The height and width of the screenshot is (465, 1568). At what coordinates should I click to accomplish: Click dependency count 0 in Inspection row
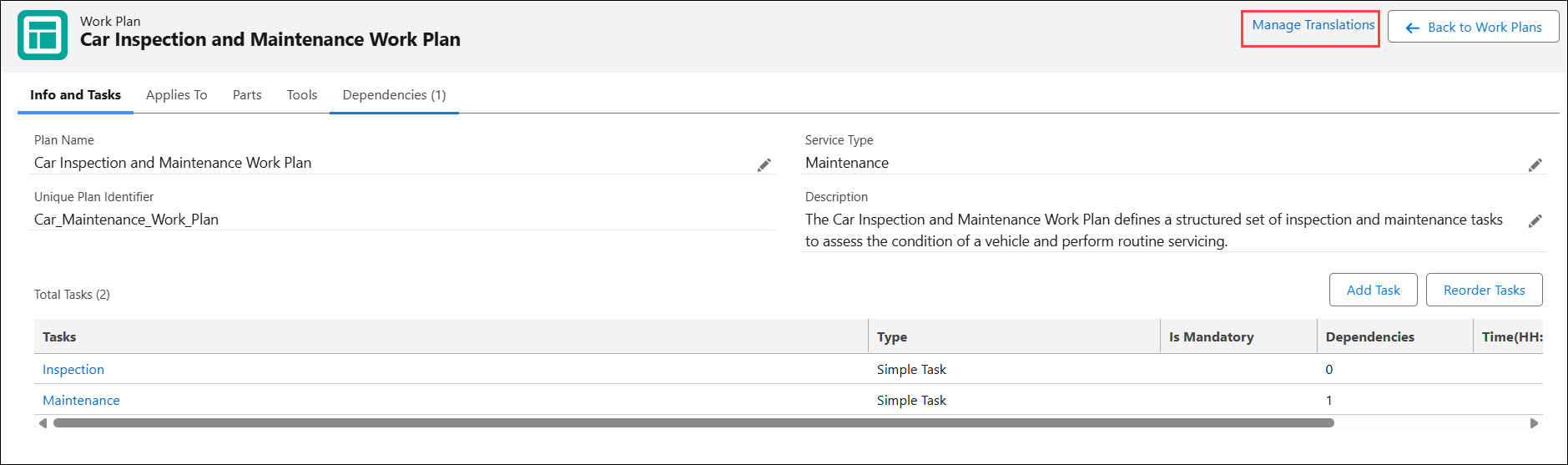click(x=1329, y=369)
